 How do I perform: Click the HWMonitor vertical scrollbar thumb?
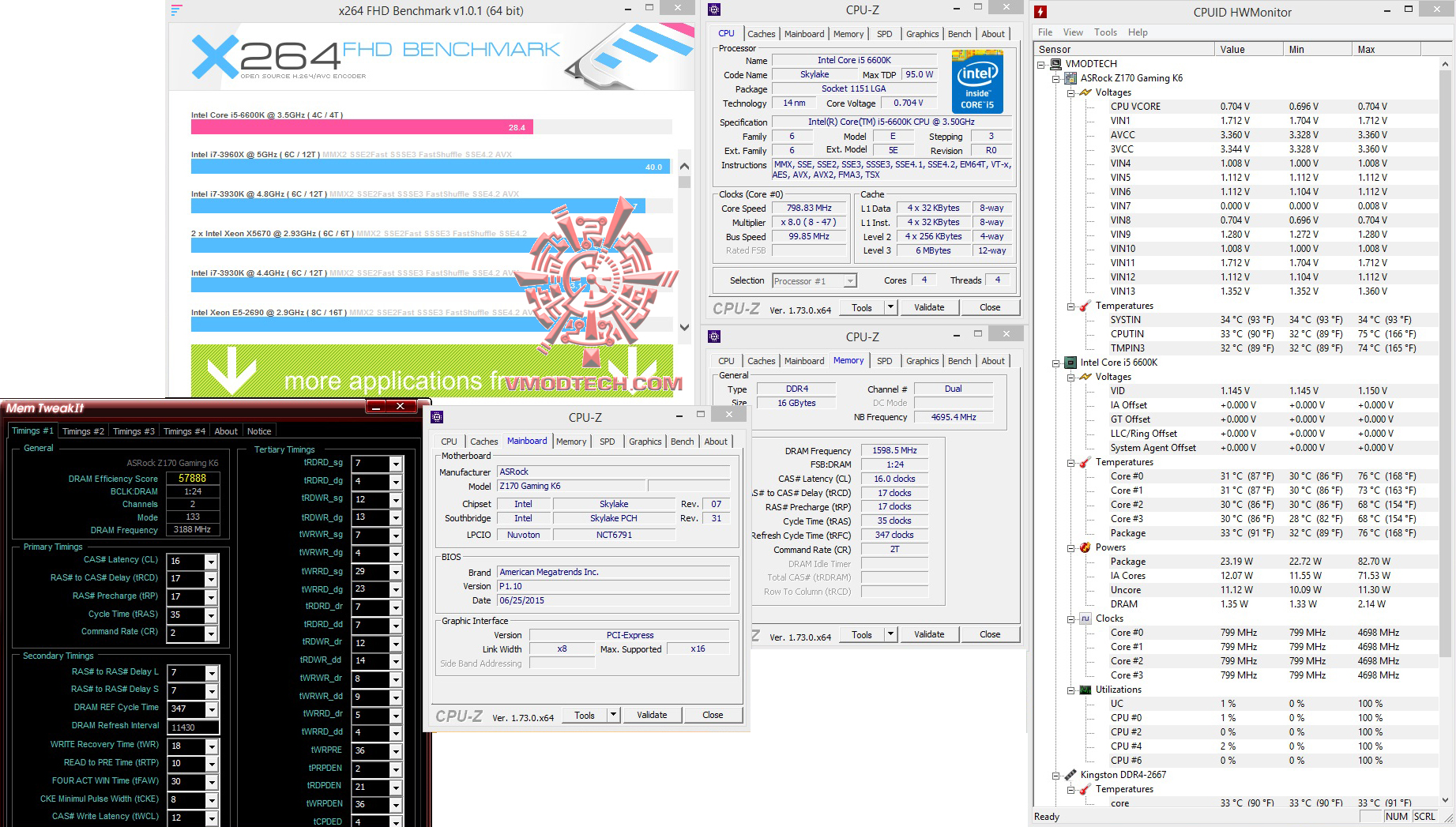pos(1446,363)
